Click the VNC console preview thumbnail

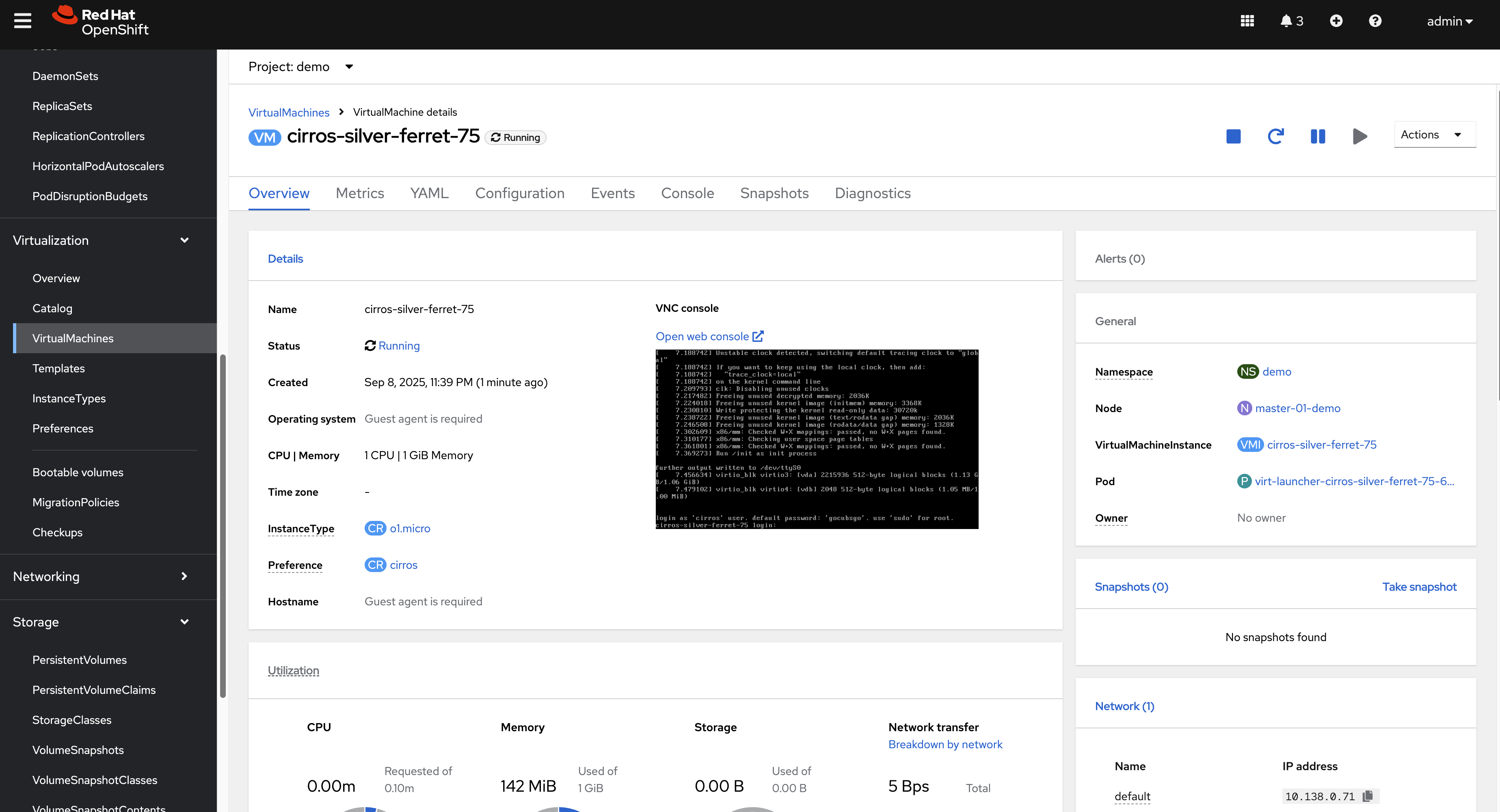click(816, 439)
